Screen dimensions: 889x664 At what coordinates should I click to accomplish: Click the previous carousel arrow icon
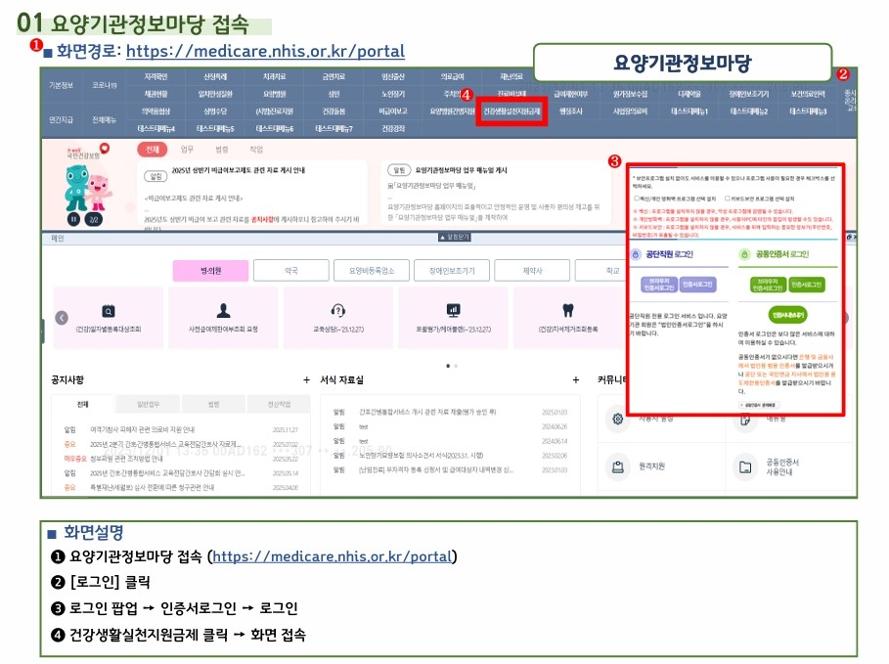[x=61, y=317]
